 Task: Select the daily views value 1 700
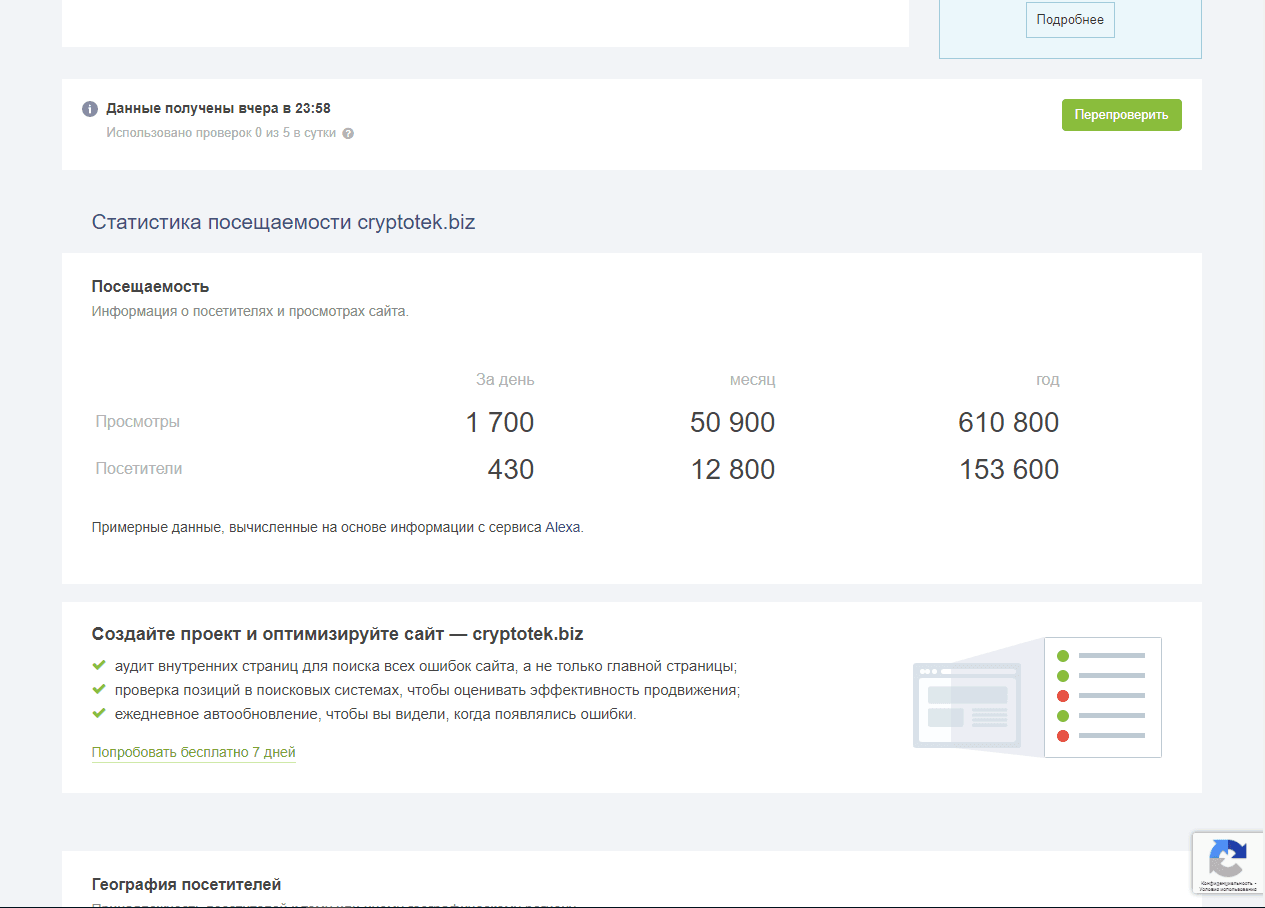pos(500,422)
